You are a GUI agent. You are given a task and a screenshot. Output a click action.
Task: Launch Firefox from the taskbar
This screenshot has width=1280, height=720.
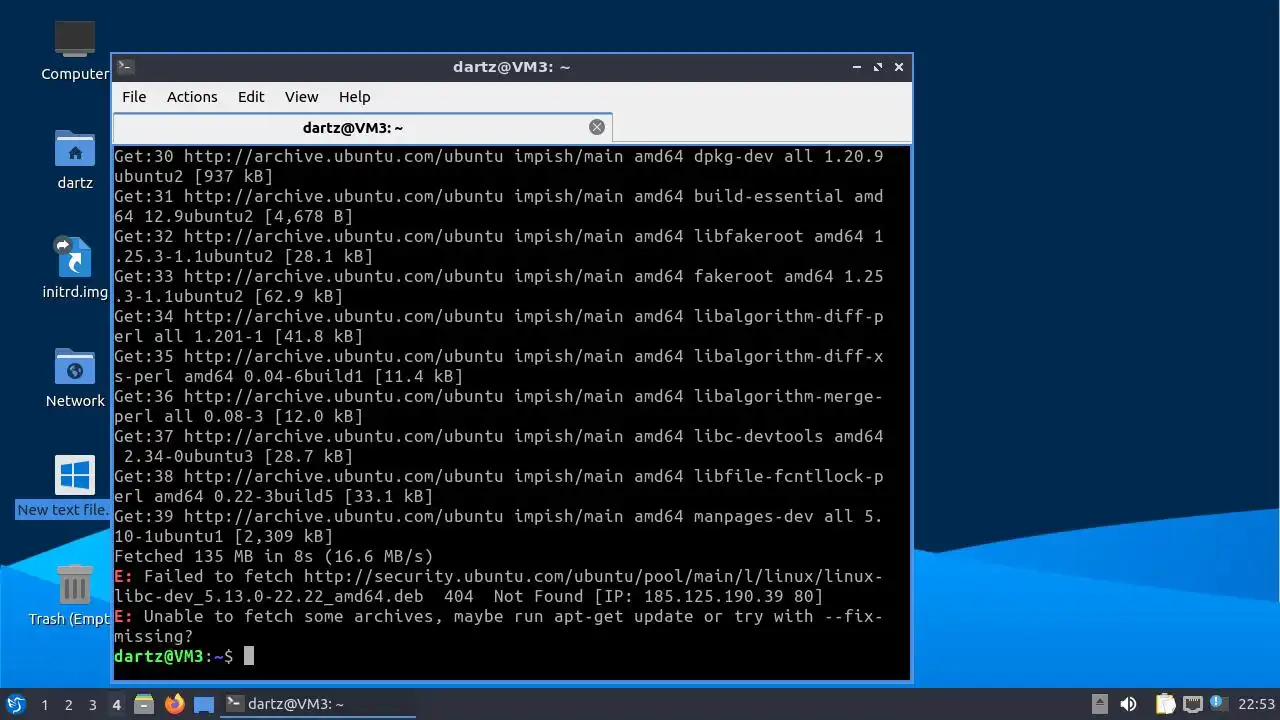tap(174, 704)
